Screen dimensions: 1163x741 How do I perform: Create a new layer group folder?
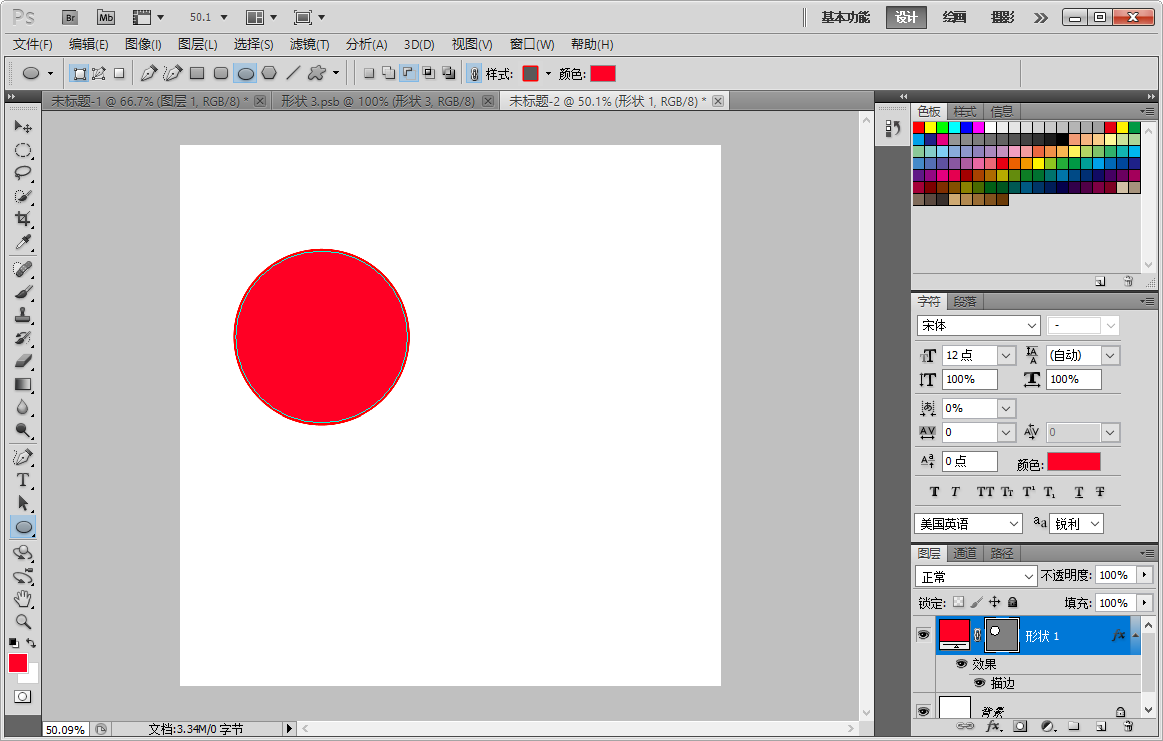tap(1074, 726)
